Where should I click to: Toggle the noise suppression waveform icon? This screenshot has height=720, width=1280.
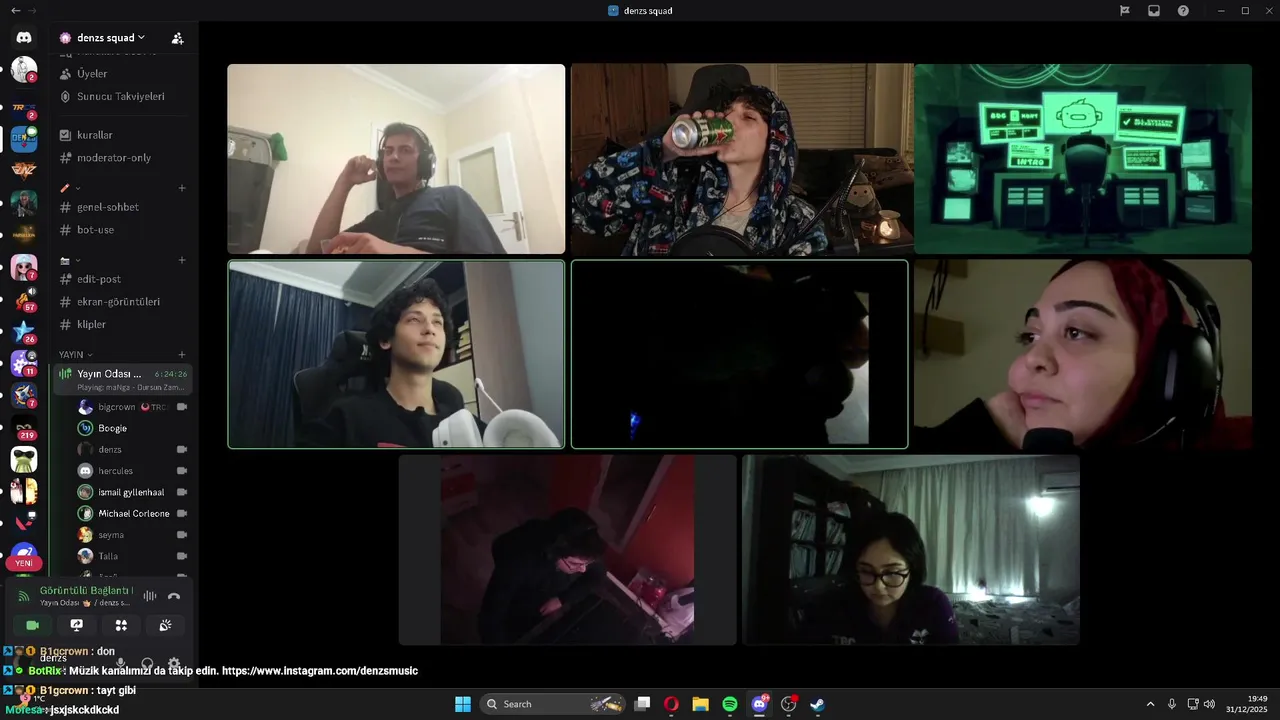150,596
